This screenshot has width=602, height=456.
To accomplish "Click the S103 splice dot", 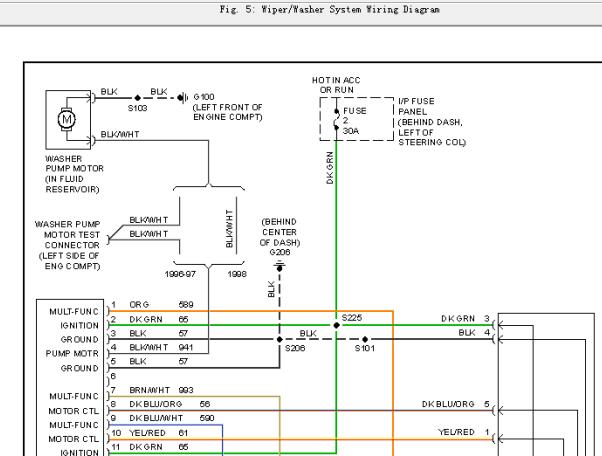I will point(137,98).
